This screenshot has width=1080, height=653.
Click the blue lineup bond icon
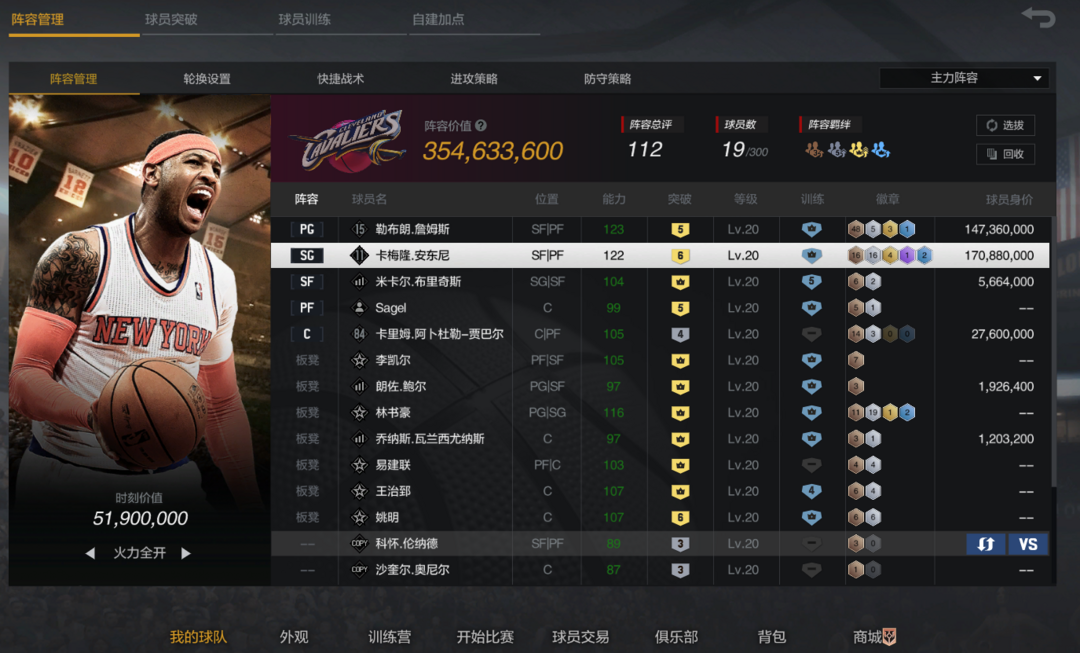click(880, 149)
